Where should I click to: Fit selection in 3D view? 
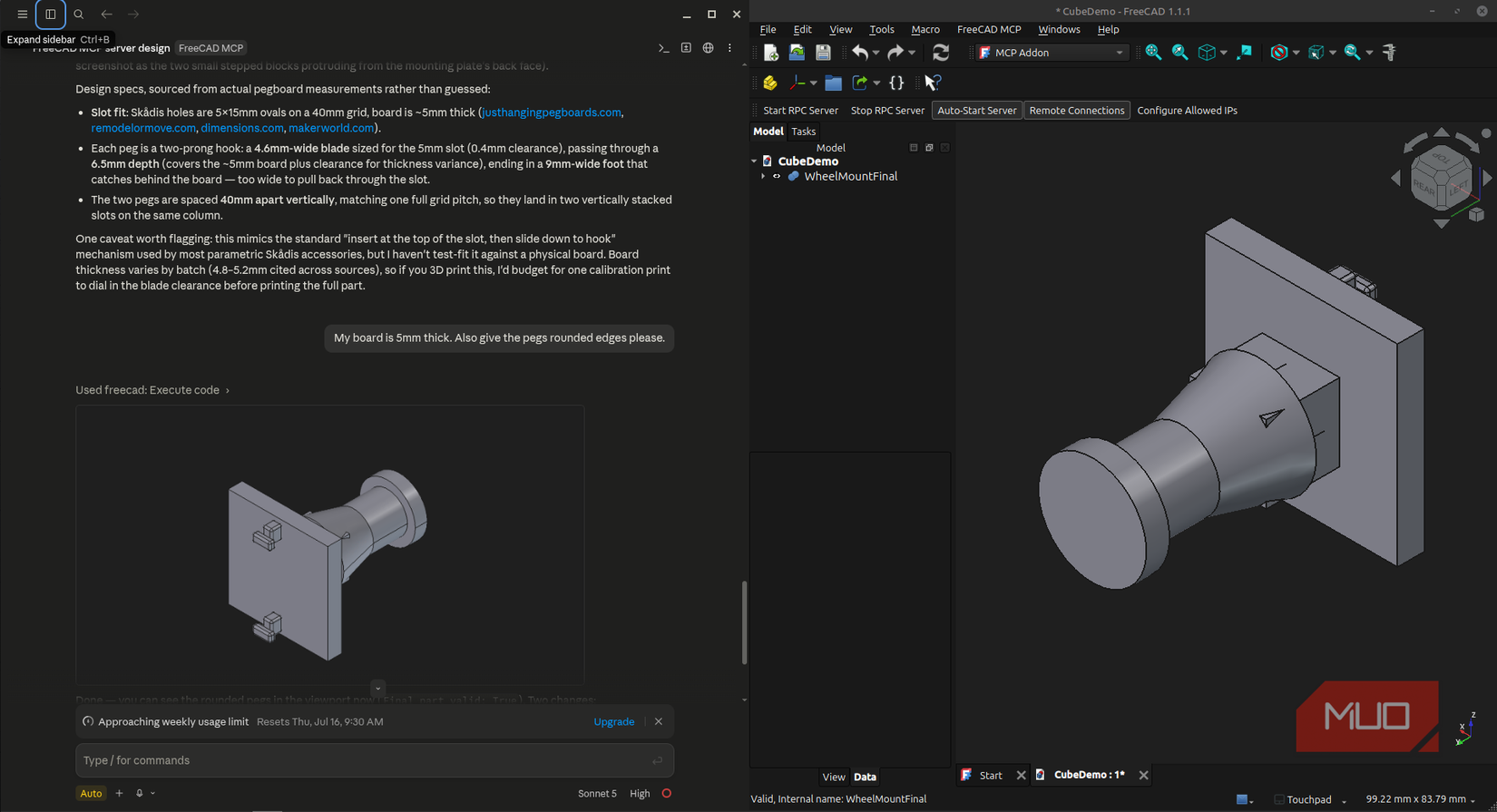point(1179,53)
